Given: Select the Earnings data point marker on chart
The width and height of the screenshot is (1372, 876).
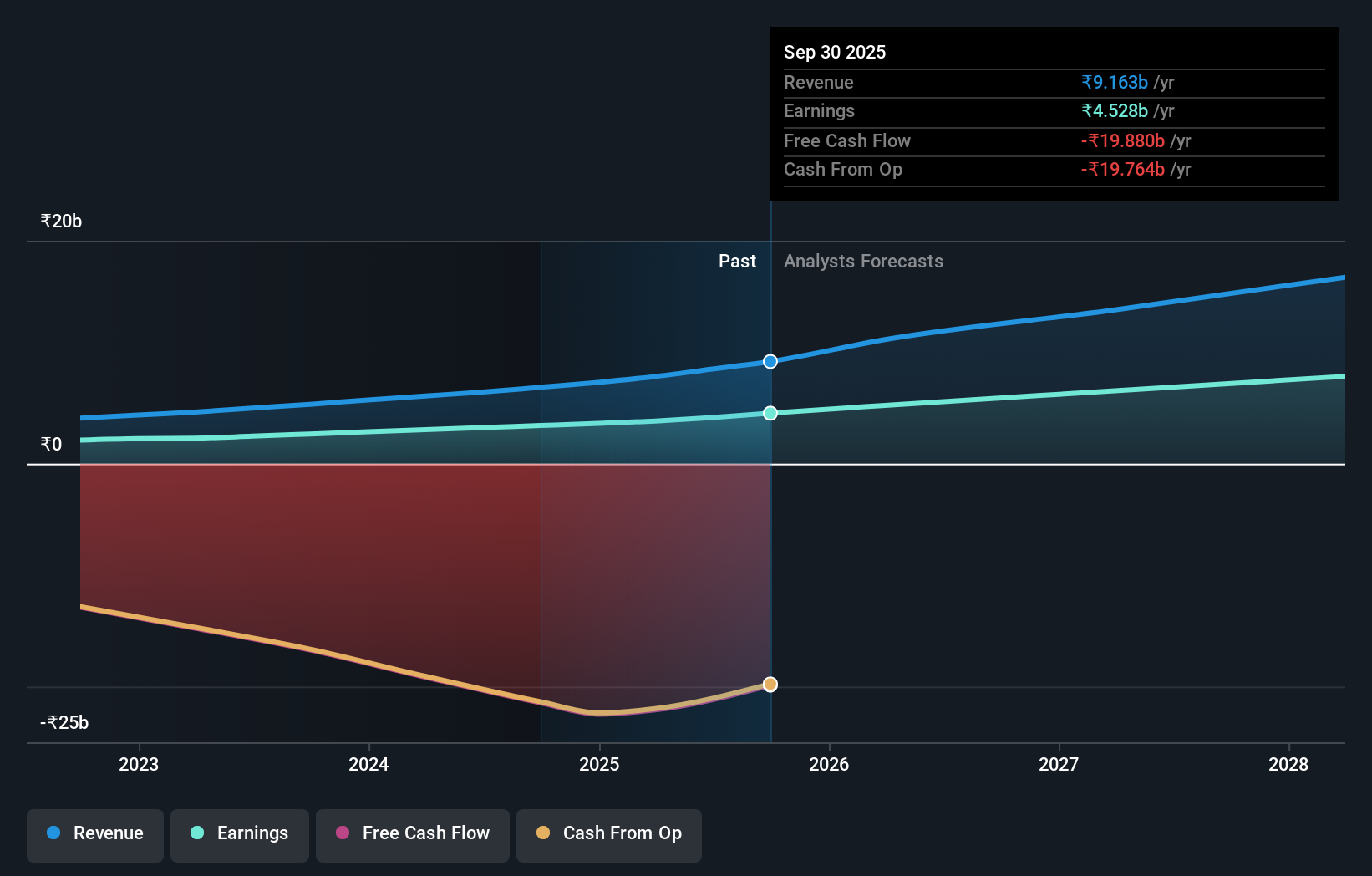Looking at the screenshot, I should tap(770, 412).
